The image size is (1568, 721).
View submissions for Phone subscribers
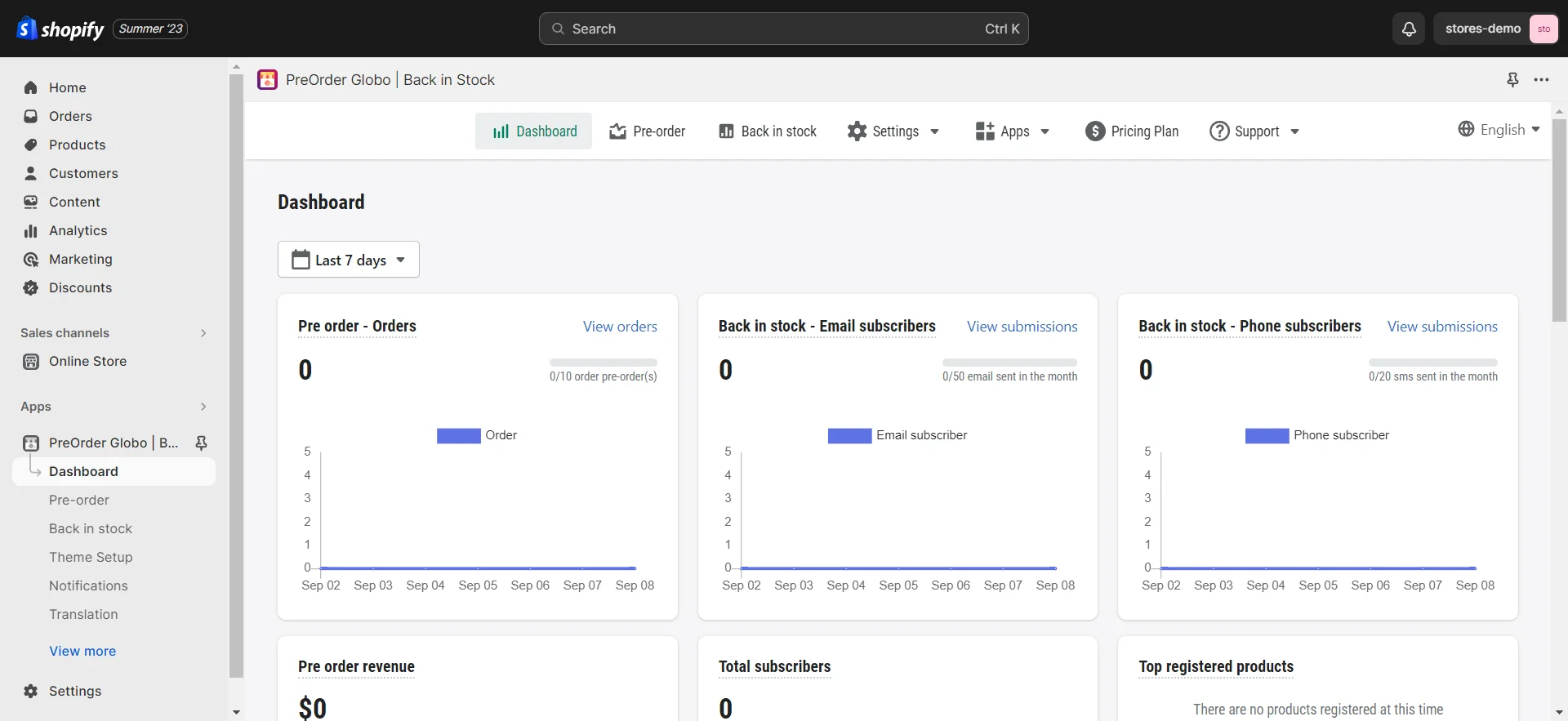pyautogui.click(x=1442, y=327)
